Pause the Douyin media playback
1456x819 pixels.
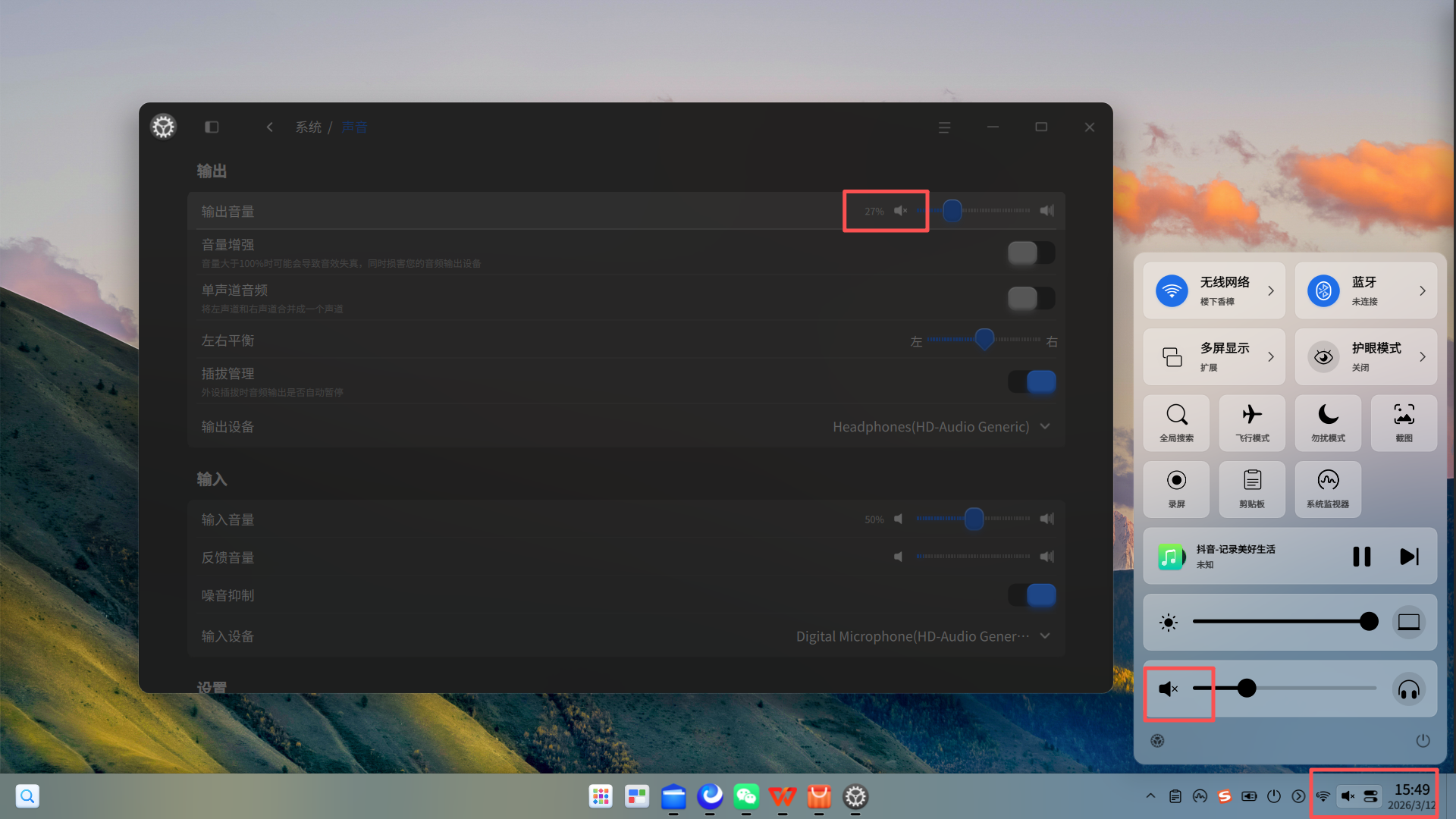[x=1361, y=557]
